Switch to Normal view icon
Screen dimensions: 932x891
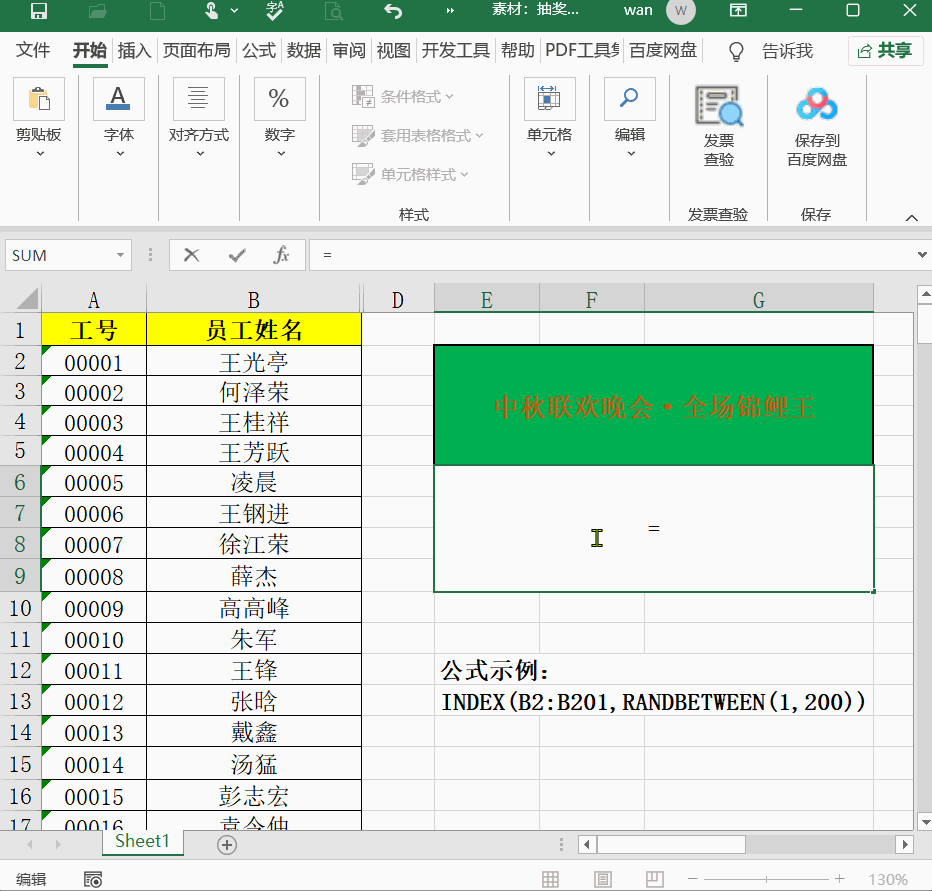(550, 879)
